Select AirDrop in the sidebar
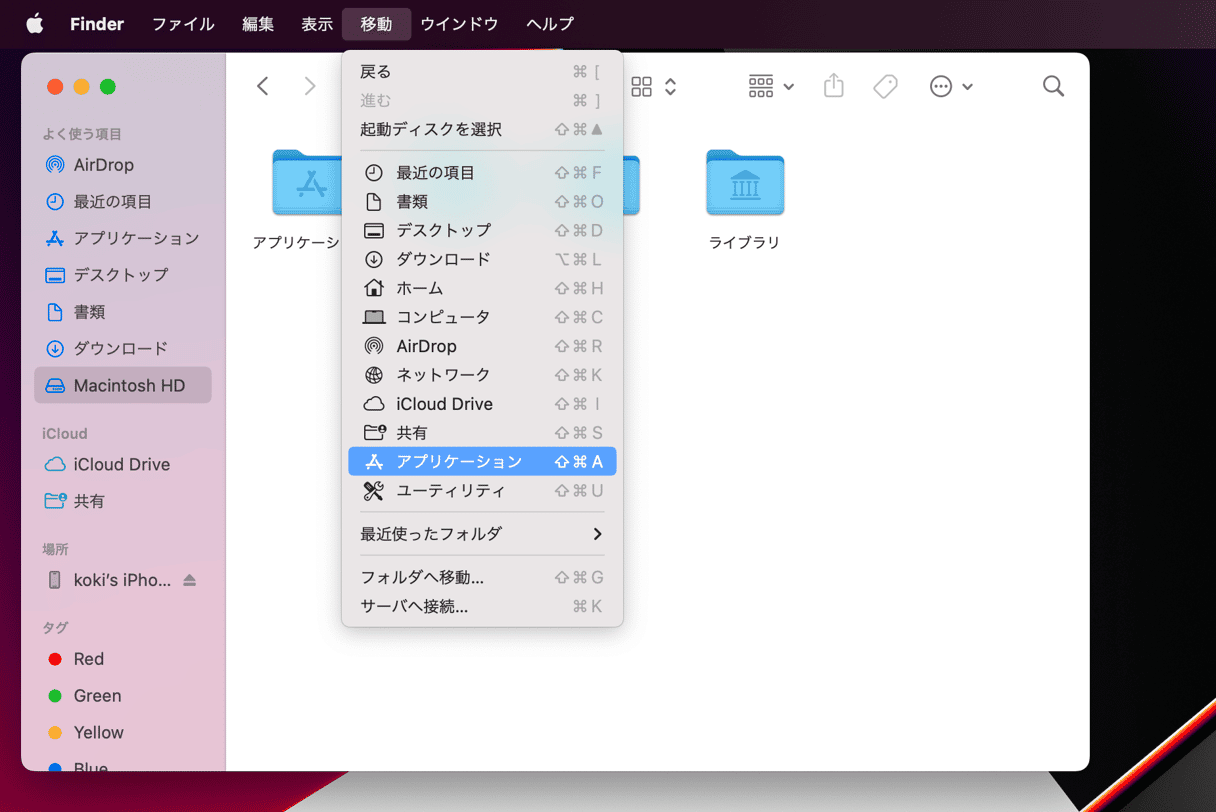The height and width of the screenshot is (812, 1216). (x=123, y=165)
